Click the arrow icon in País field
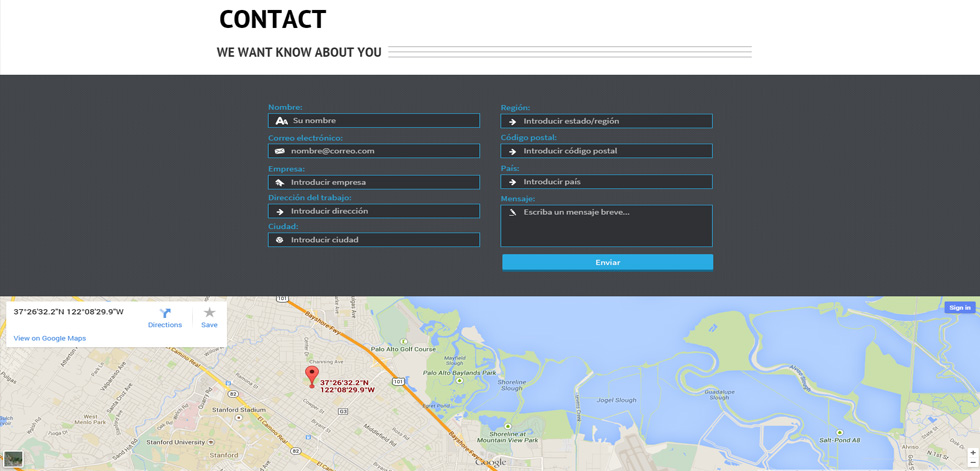The image size is (980, 471). click(512, 182)
